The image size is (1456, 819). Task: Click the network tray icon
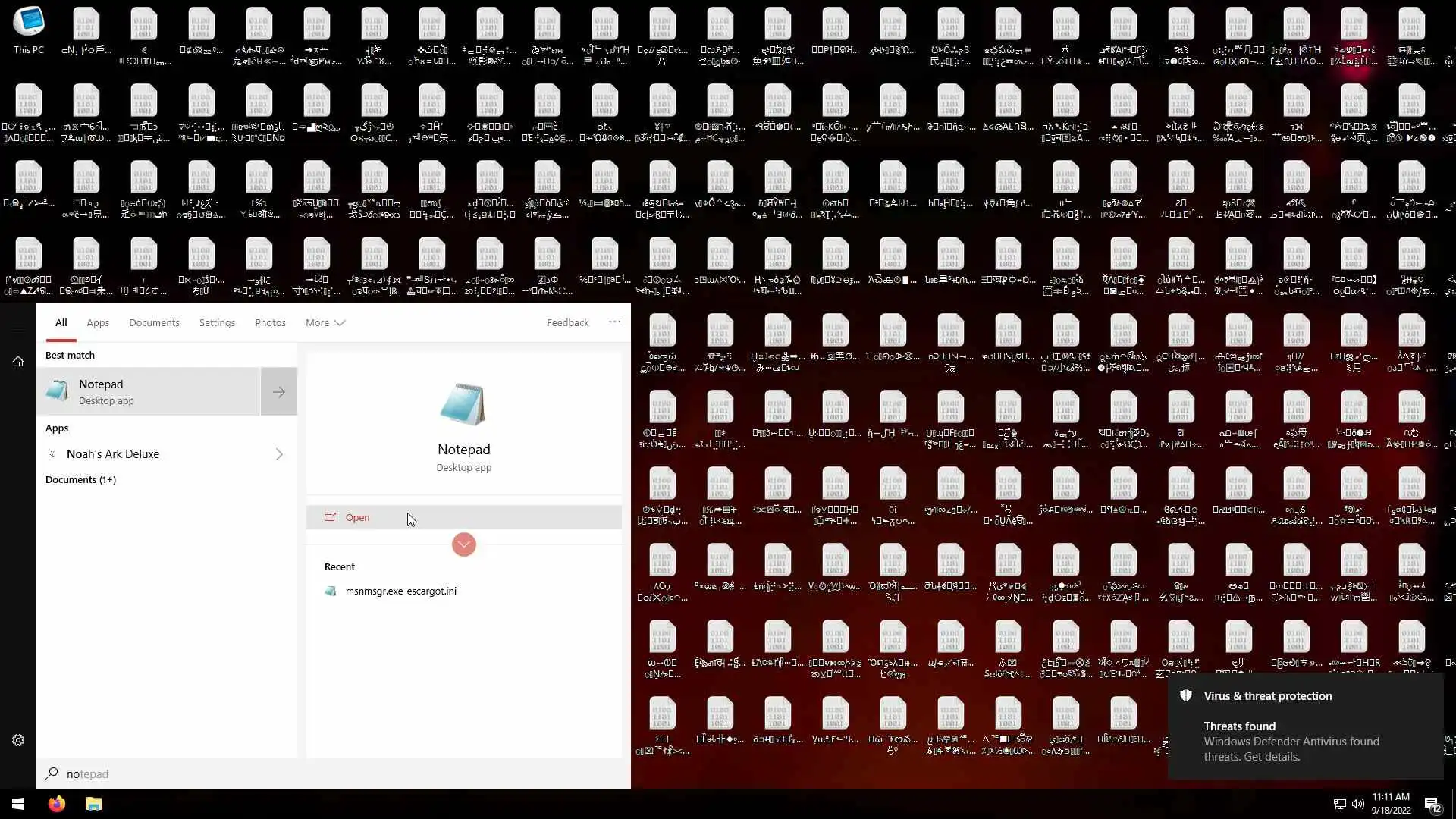coord(1340,804)
